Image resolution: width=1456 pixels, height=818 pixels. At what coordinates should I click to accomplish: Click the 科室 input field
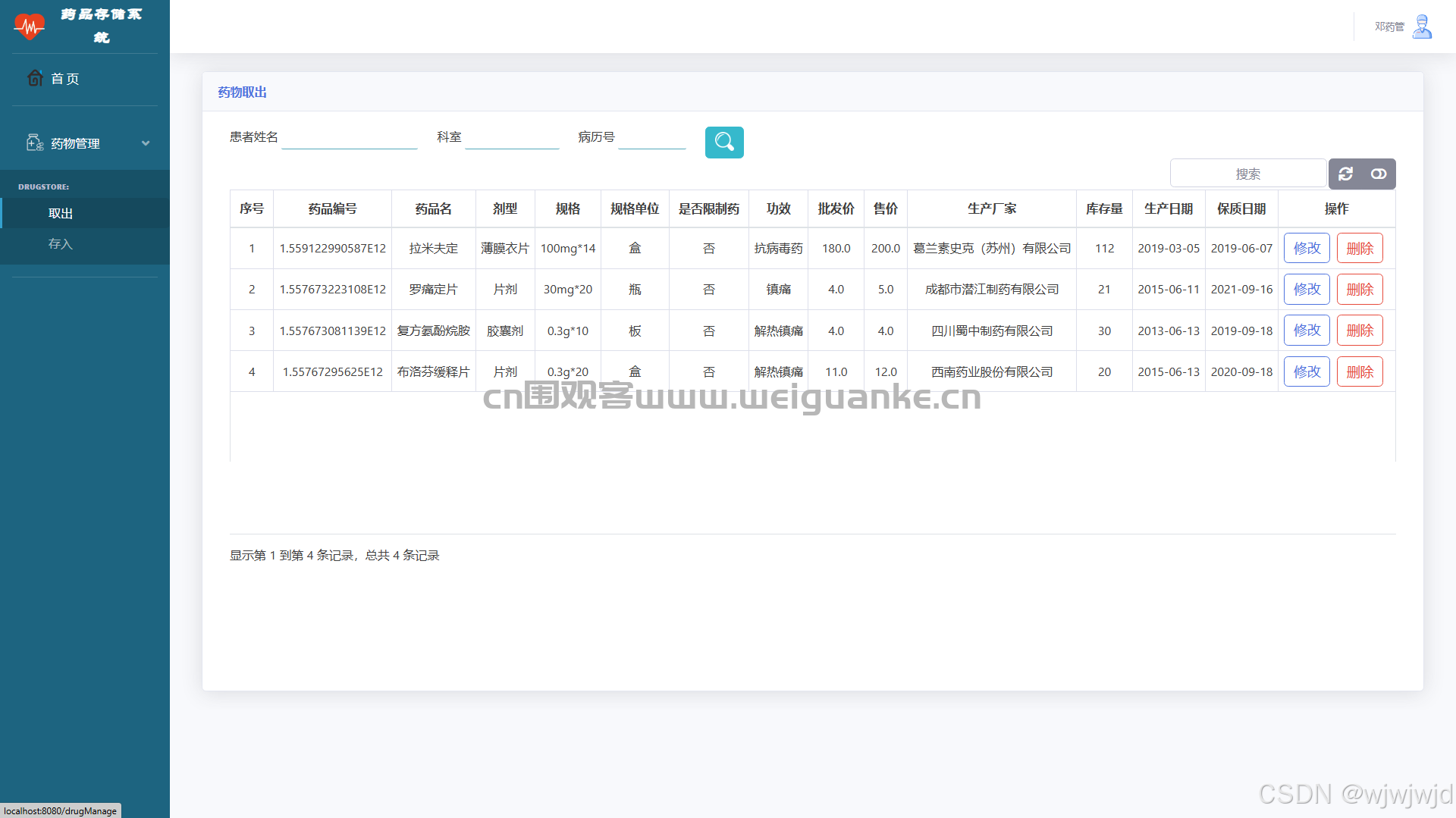[512, 137]
